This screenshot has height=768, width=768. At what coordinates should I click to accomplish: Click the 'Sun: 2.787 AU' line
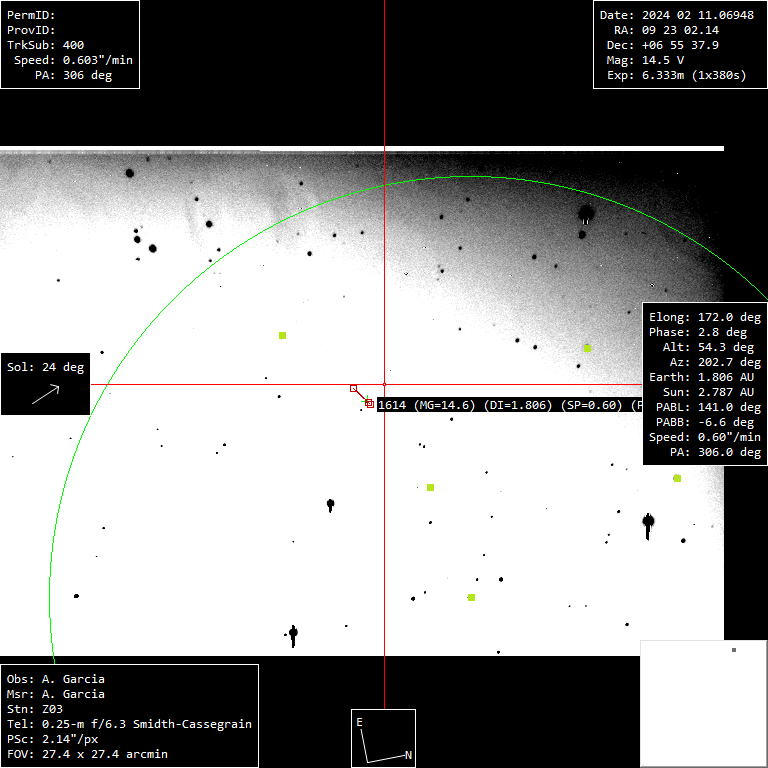click(x=709, y=392)
